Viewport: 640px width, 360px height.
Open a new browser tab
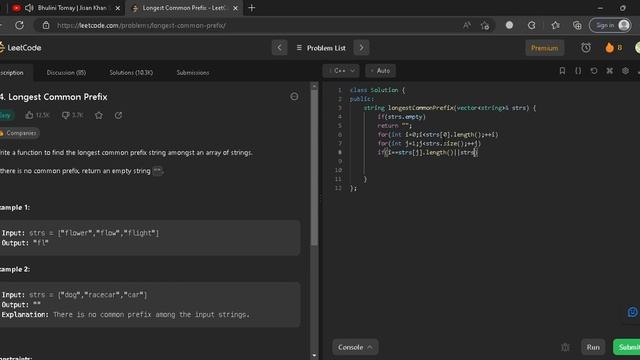click(x=252, y=8)
